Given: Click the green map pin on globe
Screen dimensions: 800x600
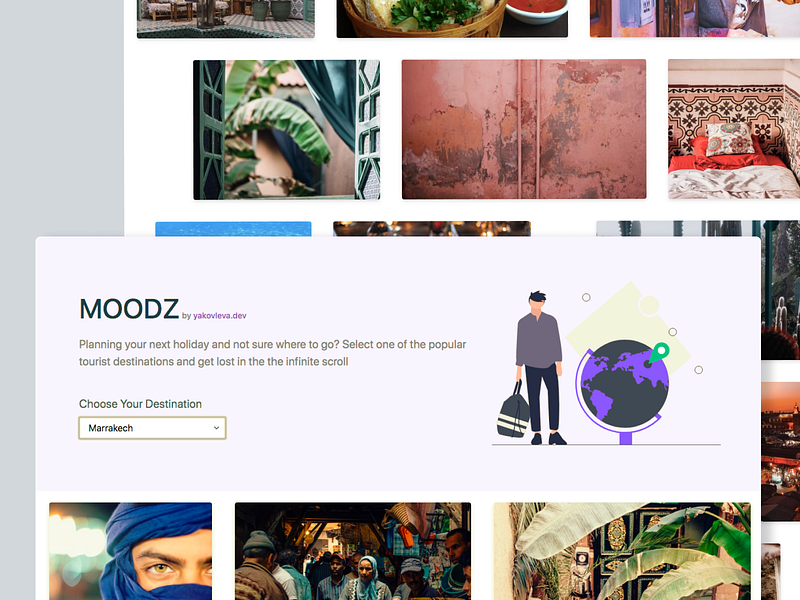Looking at the screenshot, I should (658, 353).
